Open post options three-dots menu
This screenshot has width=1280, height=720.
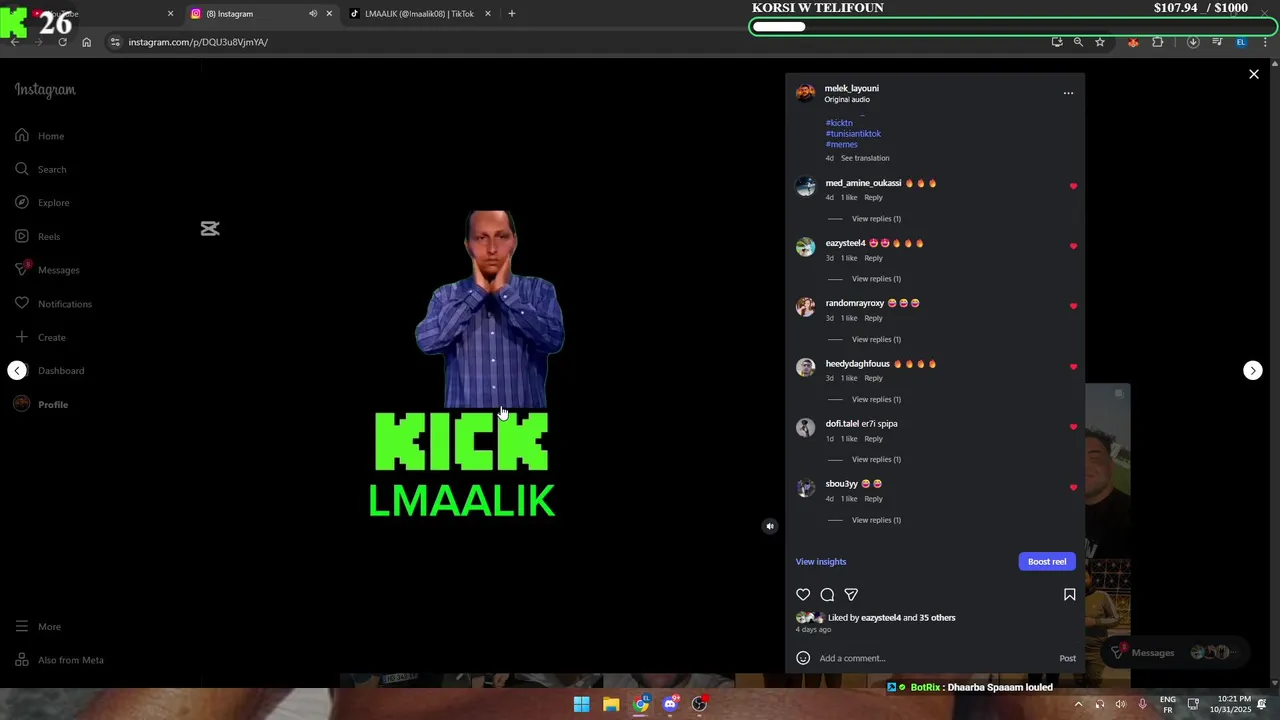click(x=1068, y=93)
